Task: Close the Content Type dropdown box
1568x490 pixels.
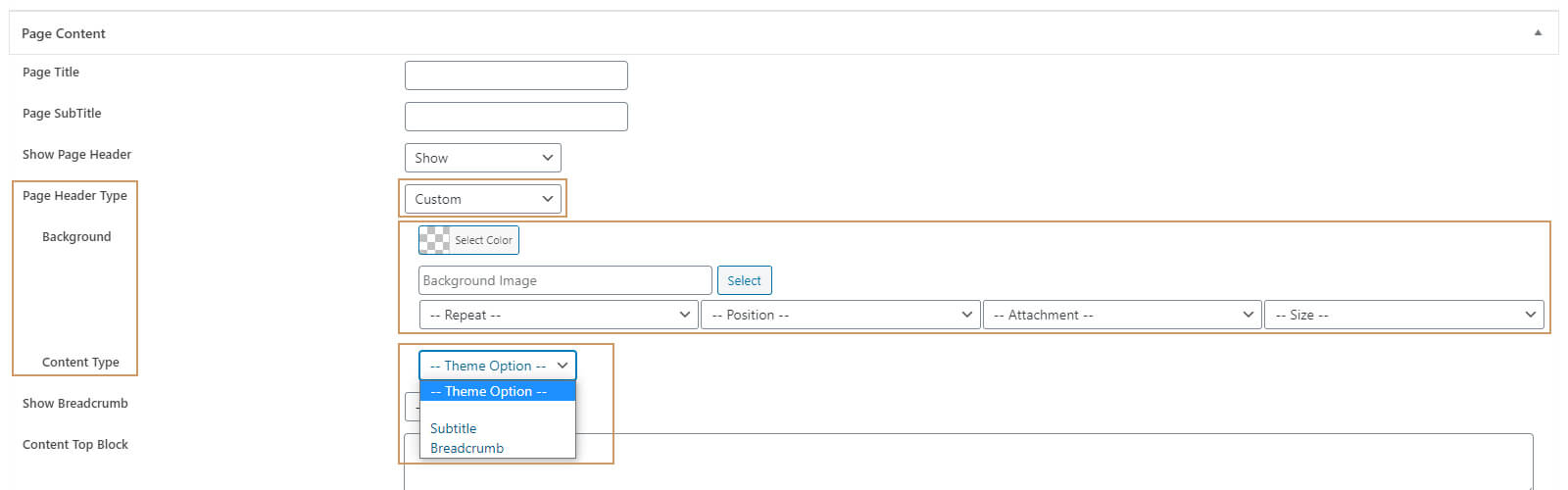Action: [497, 366]
